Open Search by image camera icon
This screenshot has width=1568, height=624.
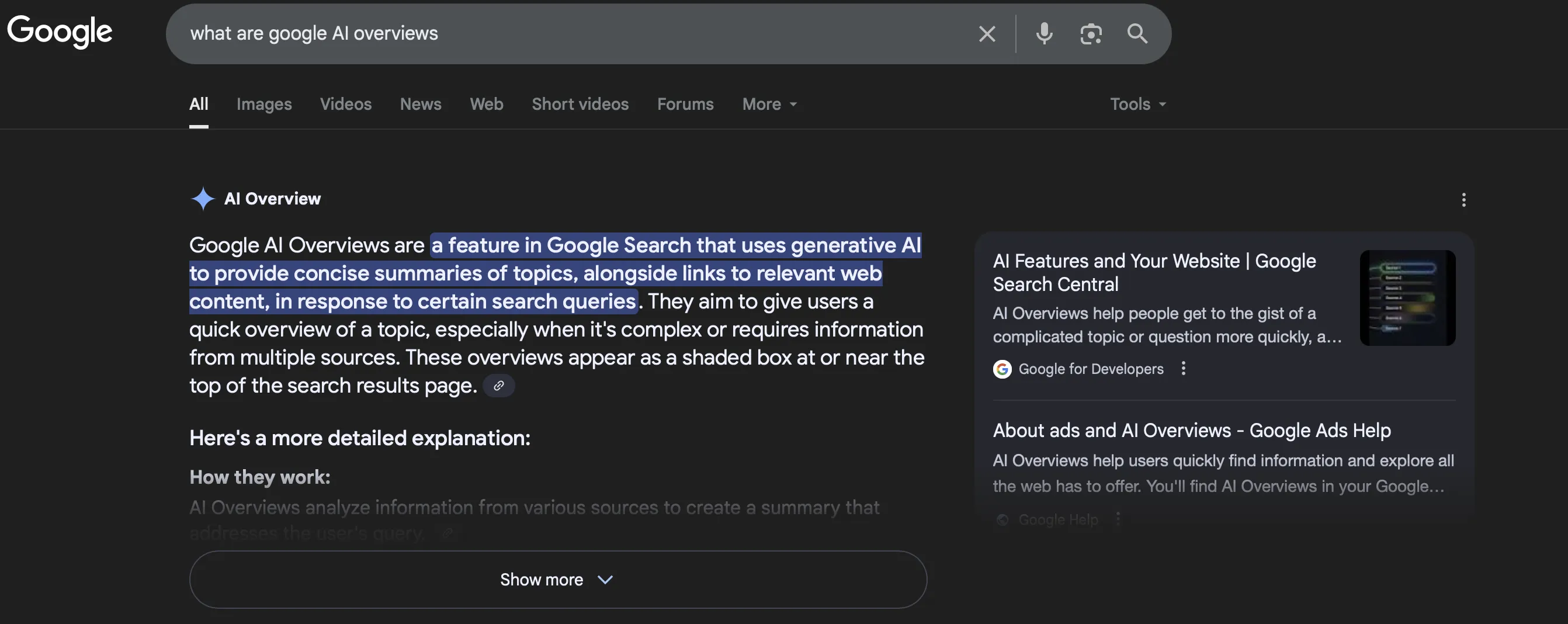(1090, 34)
